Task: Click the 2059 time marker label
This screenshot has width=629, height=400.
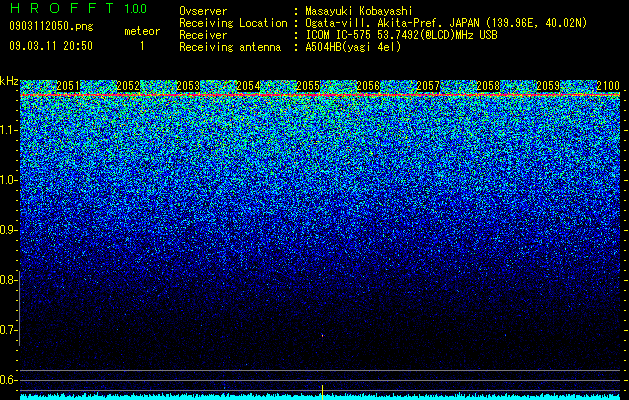Action: click(548, 85)
